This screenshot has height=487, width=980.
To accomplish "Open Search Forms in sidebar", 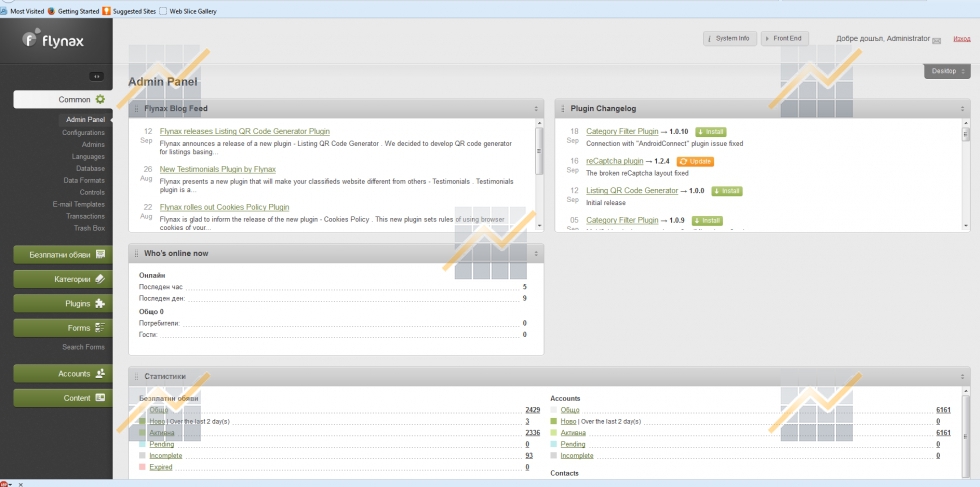I will pyautogui.click(x=84, y=347).
